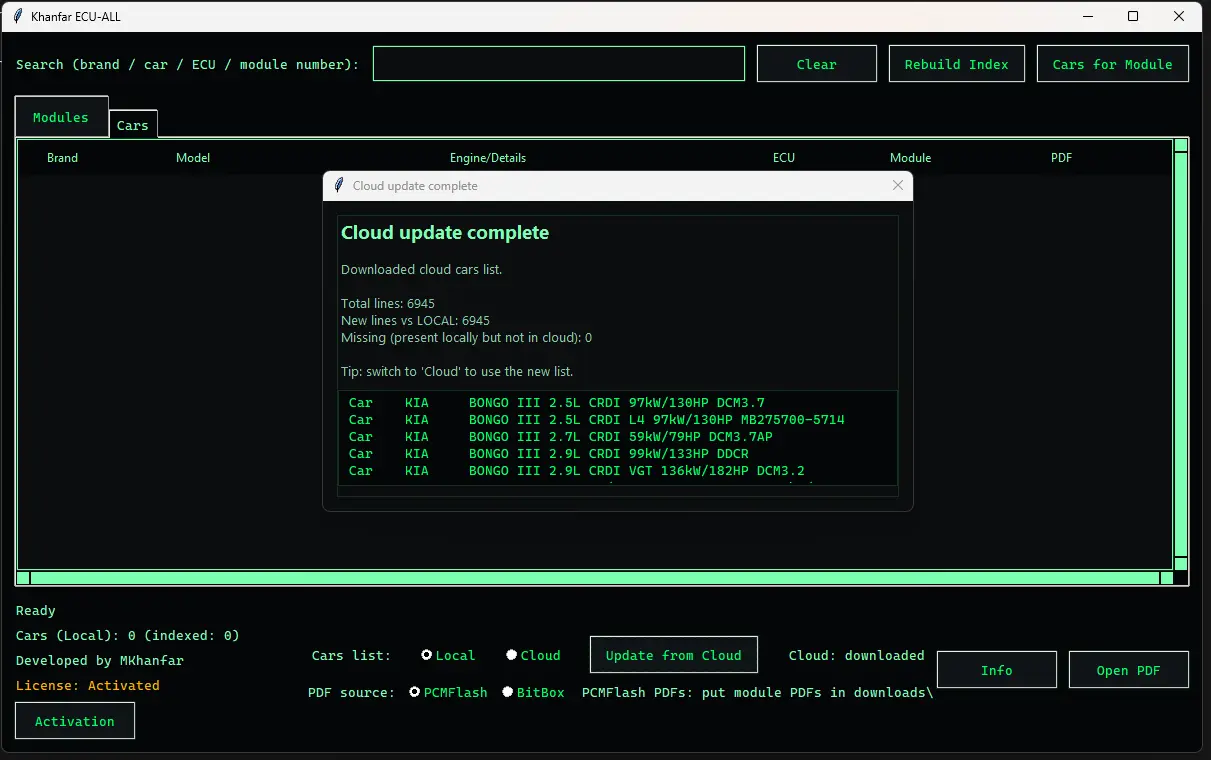Screen dimensions: 1211x760
Task: Click the feather icon on the update dialog
Action: coord(338,185)
